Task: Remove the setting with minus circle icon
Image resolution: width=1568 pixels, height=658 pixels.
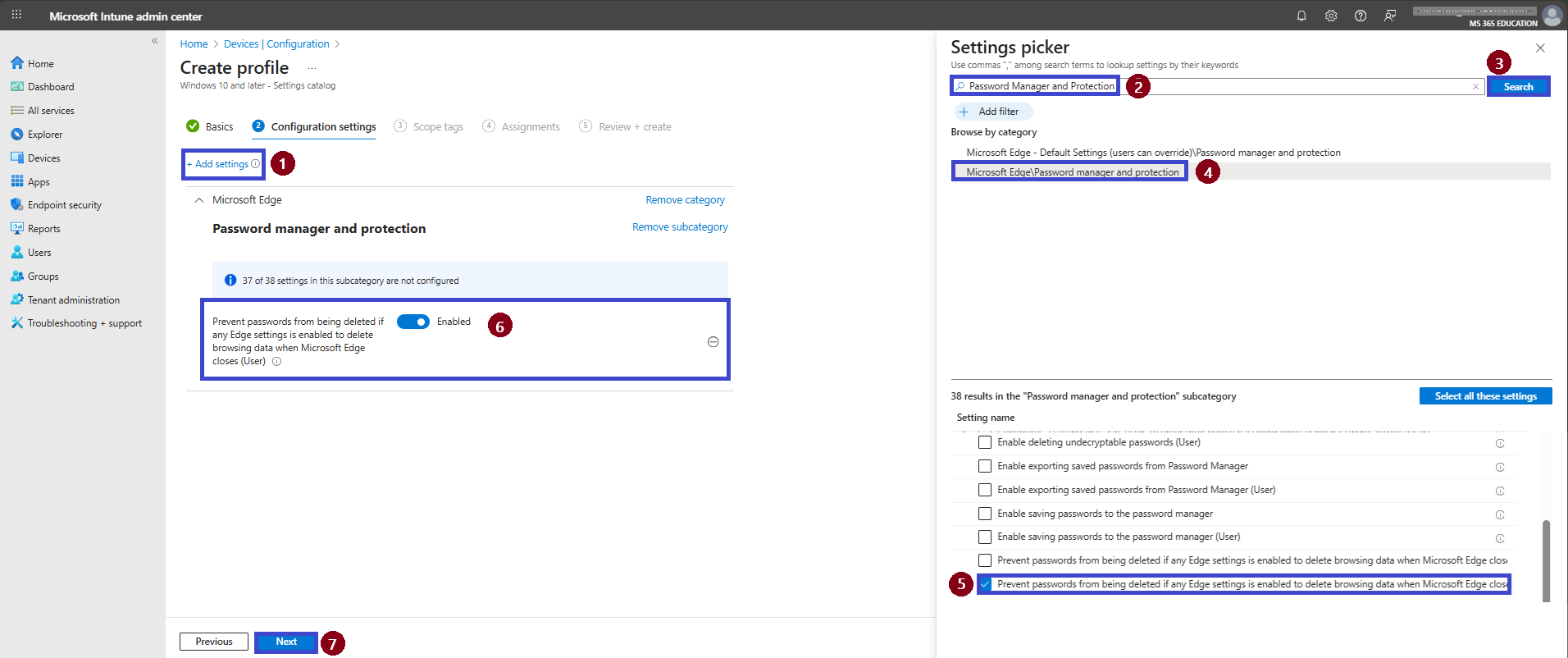Action: coord(713,342)
